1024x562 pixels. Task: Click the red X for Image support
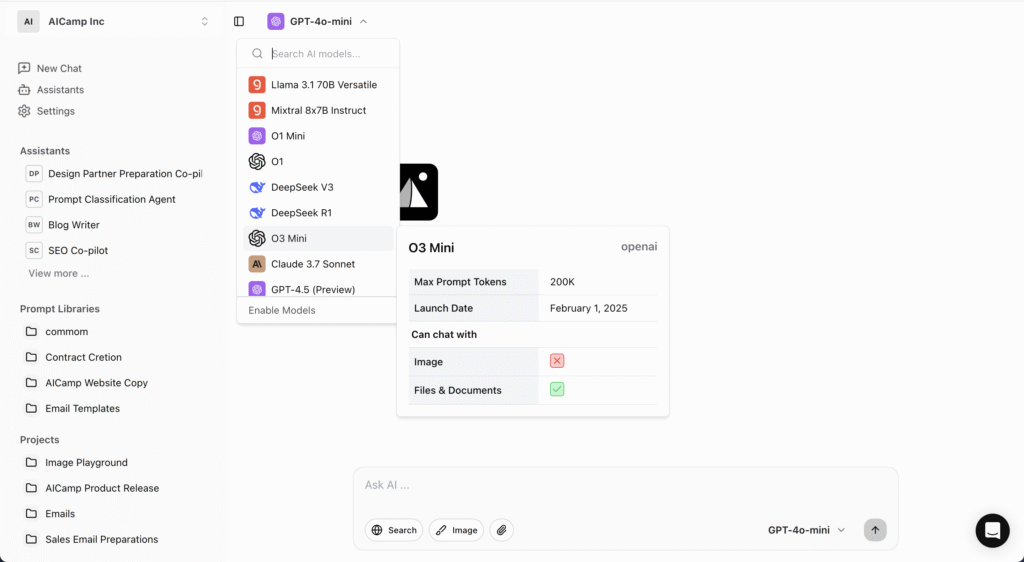coord(557,361)
